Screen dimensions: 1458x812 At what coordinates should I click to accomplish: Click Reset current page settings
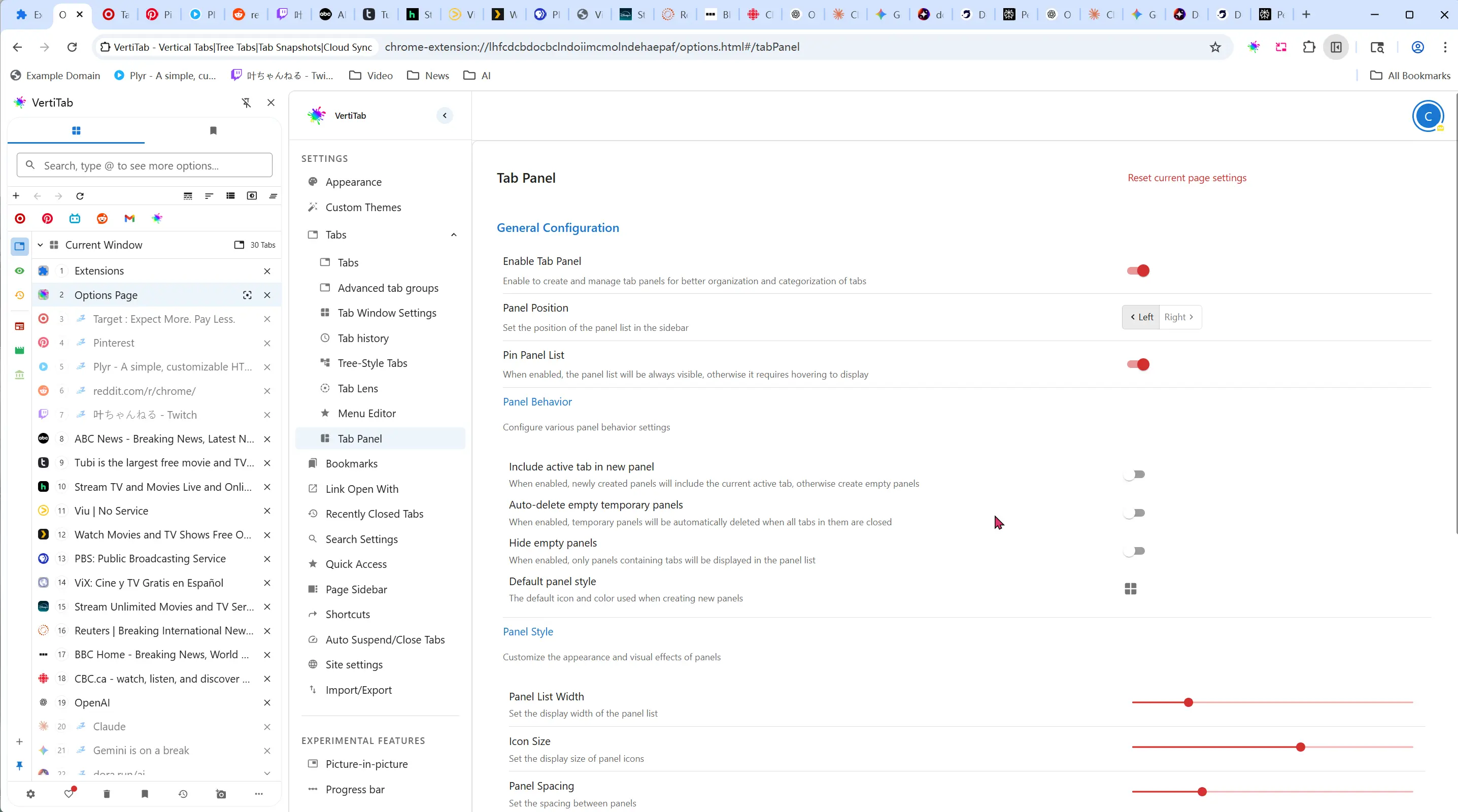tap(1187, 178)
